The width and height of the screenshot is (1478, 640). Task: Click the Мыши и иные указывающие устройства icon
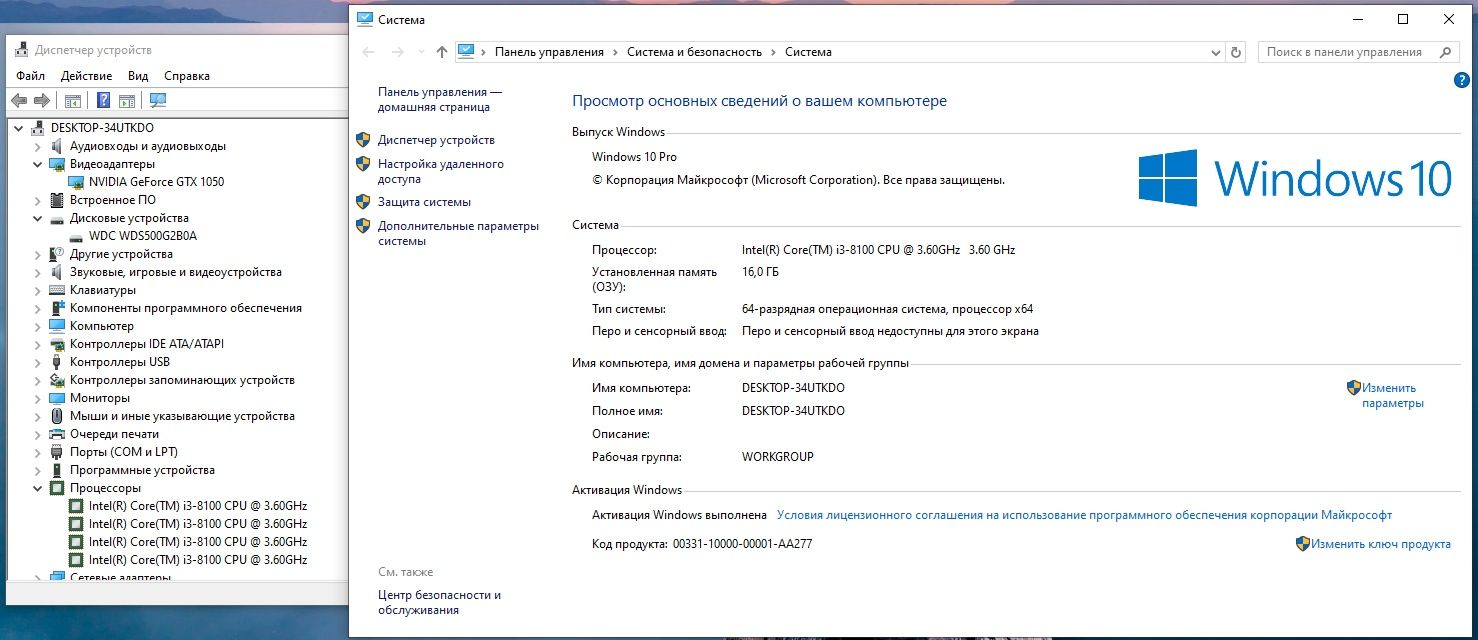57,416
